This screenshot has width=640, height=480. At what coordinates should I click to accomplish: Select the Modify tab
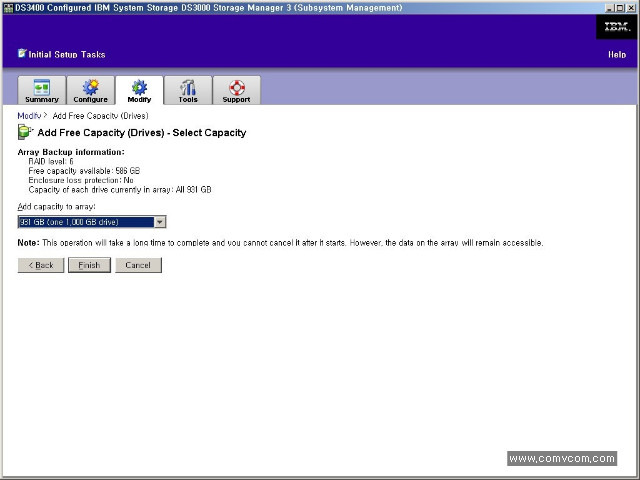139,90
